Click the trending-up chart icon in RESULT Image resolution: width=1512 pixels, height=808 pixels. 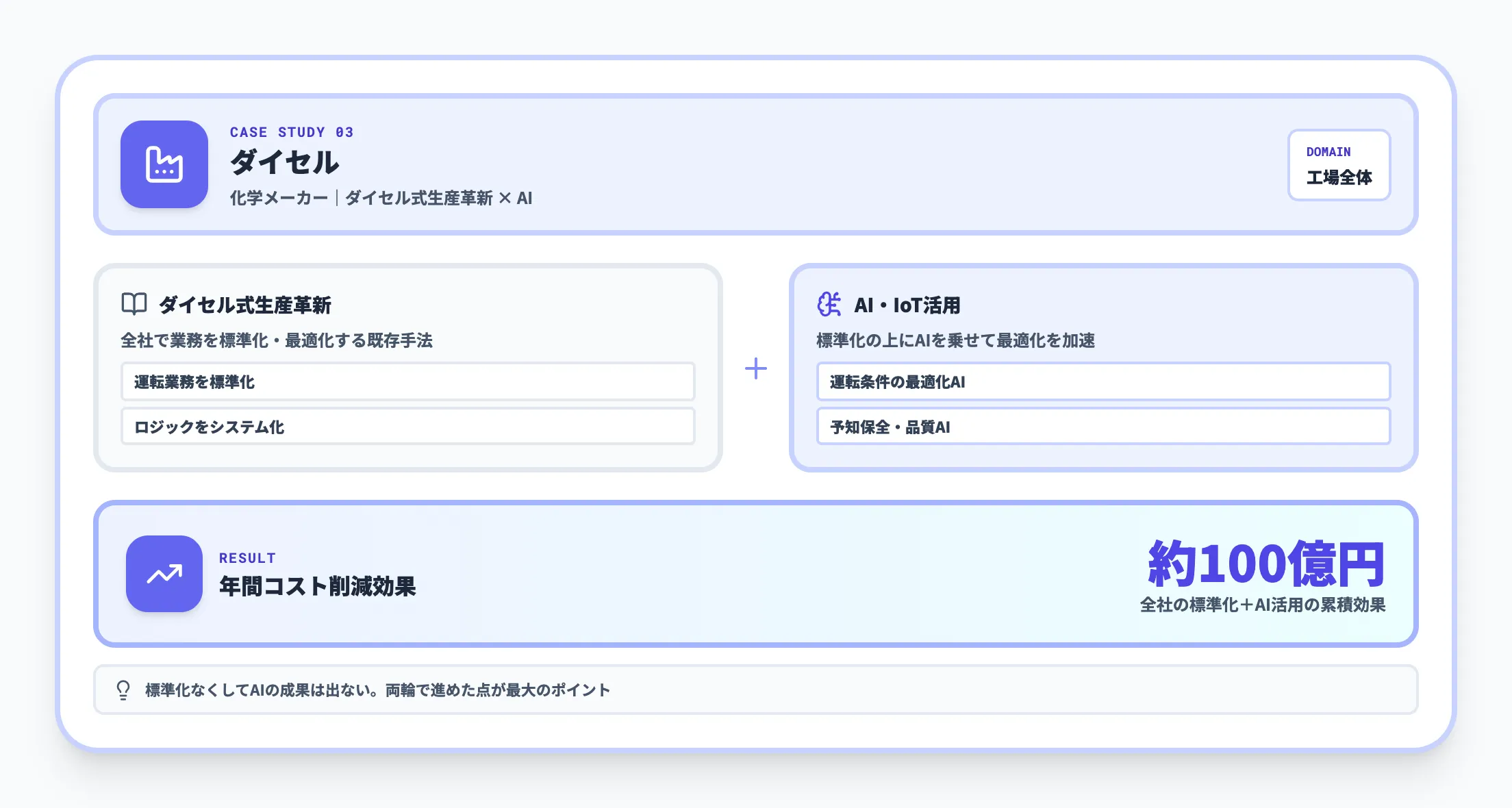coord(164,574)
